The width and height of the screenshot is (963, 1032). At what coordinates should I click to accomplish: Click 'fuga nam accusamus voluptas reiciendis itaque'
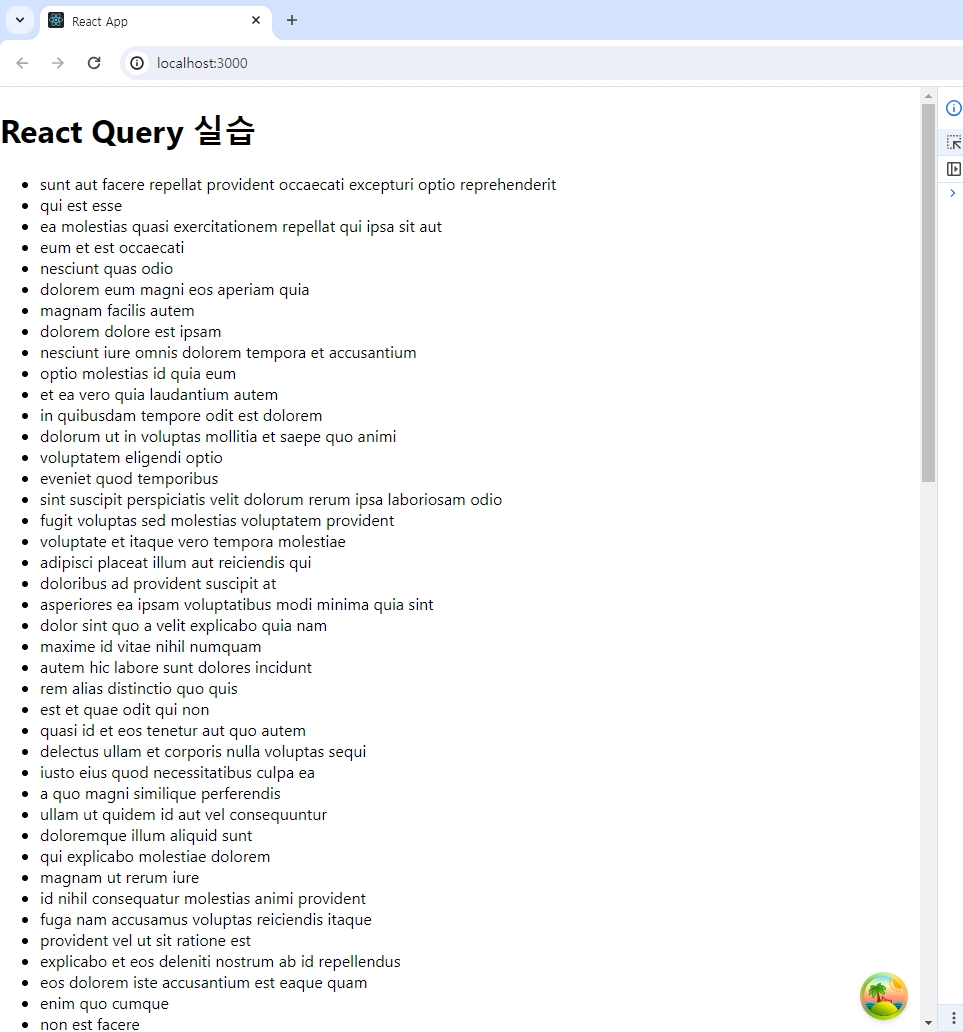(206, 920)
